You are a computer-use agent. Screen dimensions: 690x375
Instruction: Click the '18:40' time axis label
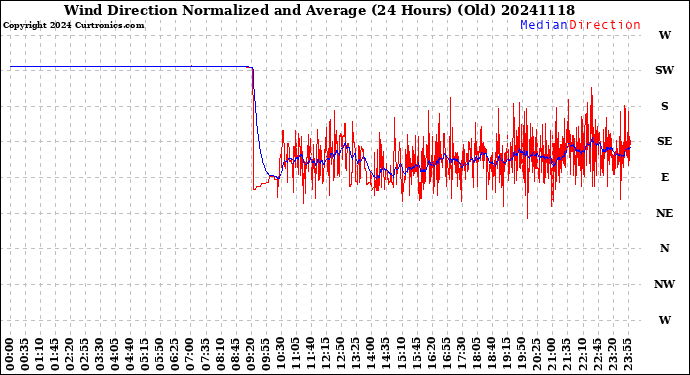(x=492, y=354)
